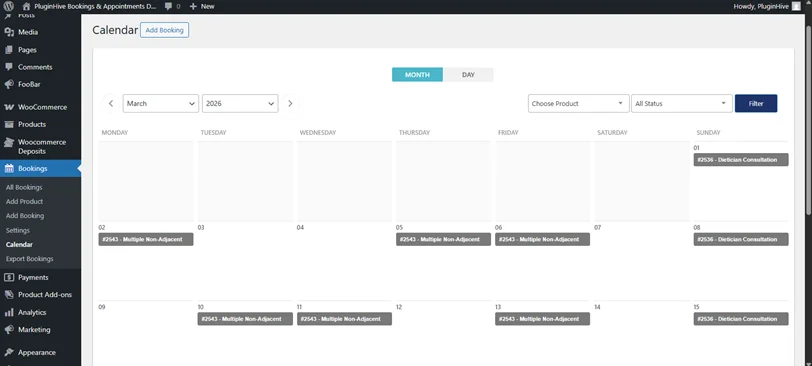Click the MONDAY column header
The width and height of the screenshot is (812, 366).
[115, 133]
